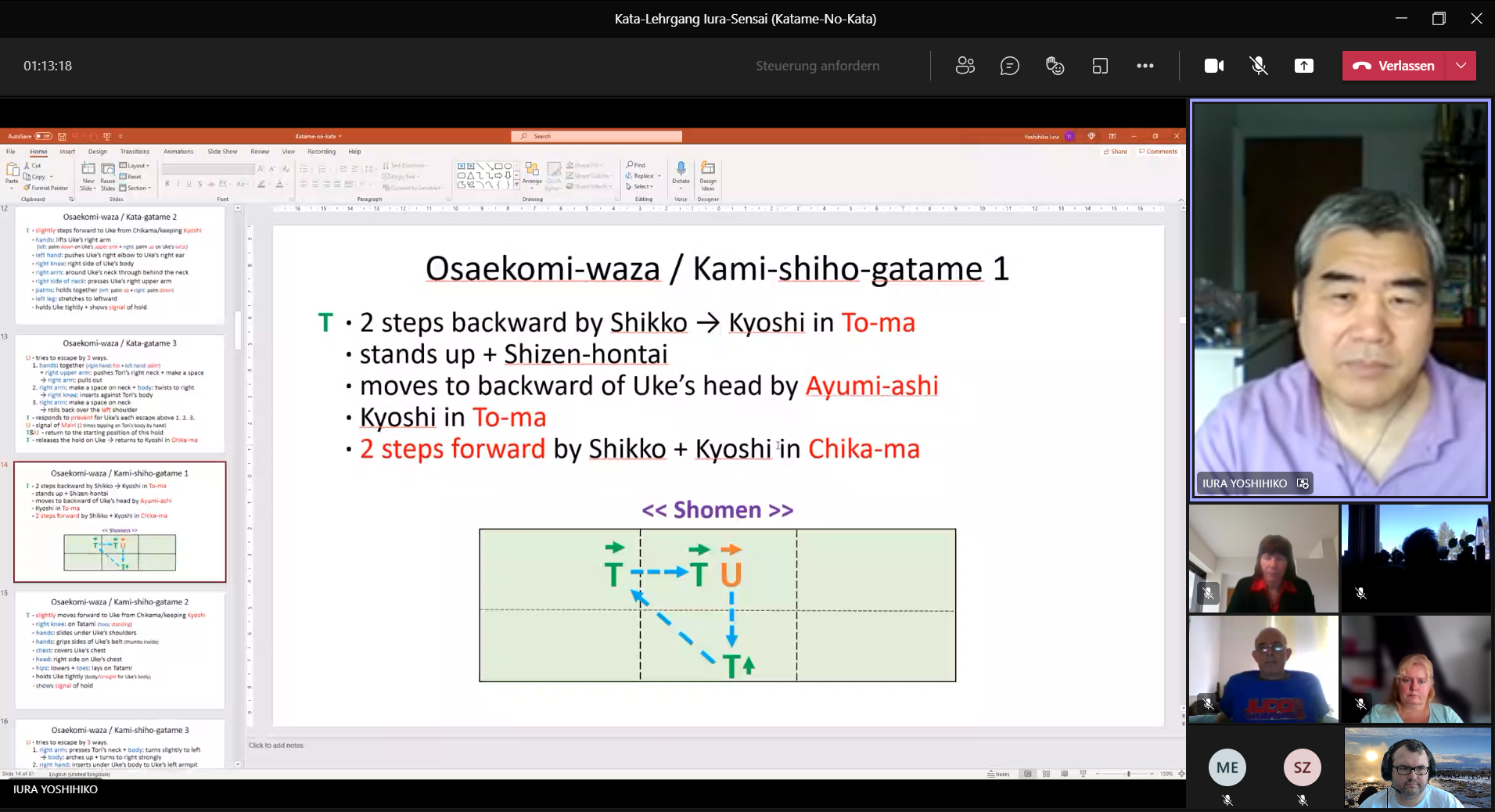Toggle the AutoSave switch
The height and width of the screenshot is (812, 1495).
tap(43, 136)
